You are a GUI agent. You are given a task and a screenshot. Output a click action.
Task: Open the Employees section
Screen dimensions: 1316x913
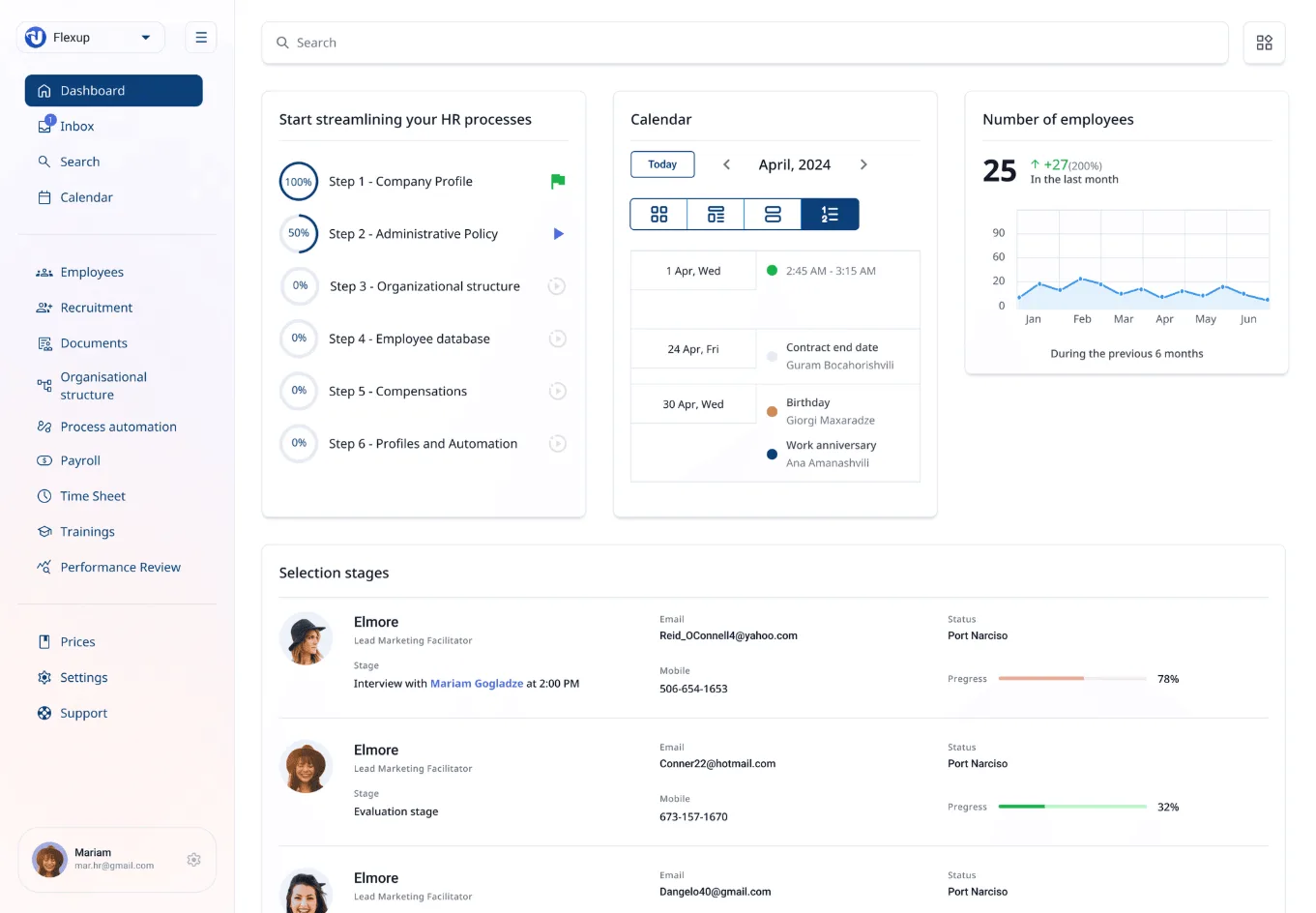80,272
